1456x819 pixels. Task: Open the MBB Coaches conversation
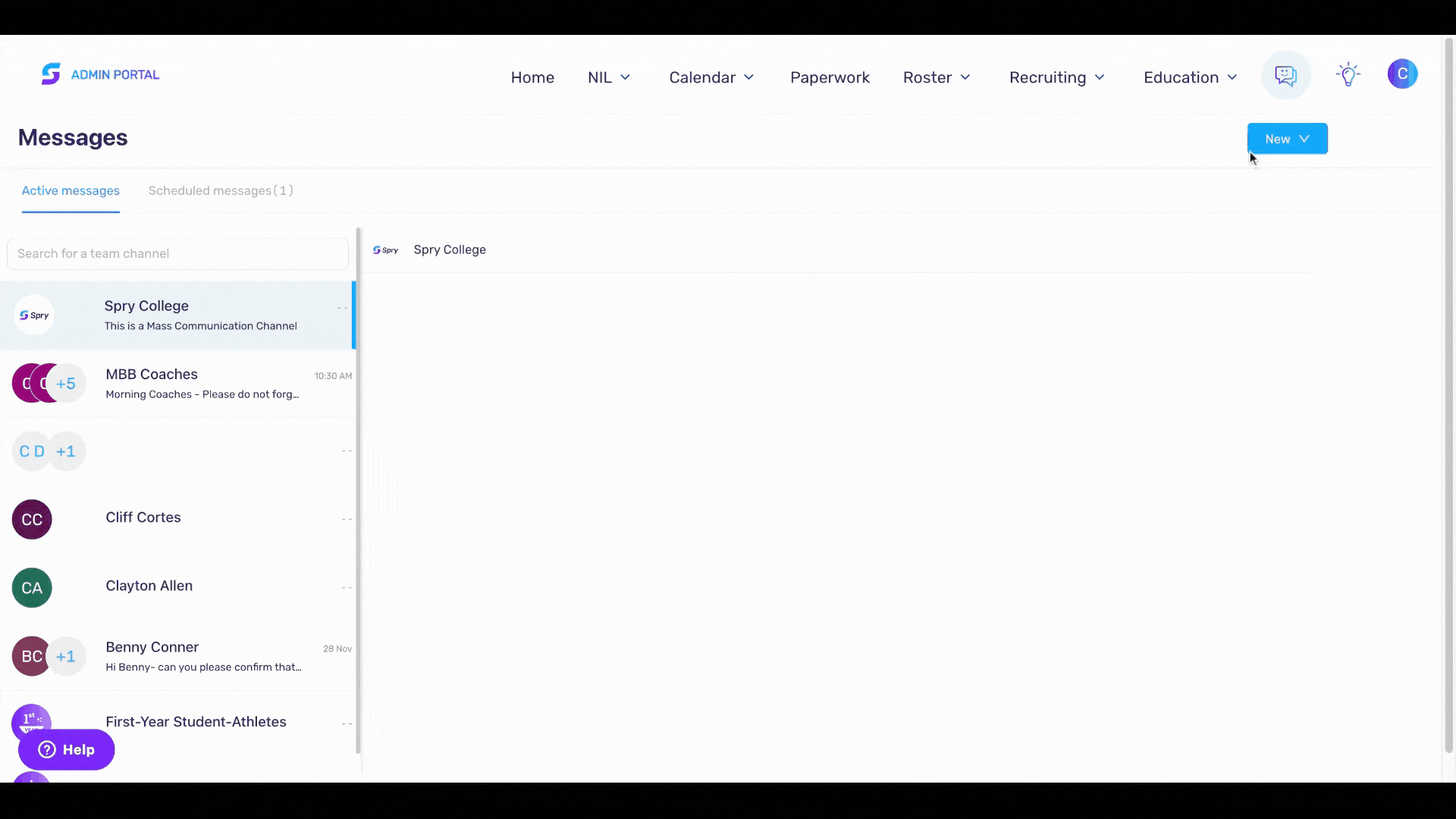177,384
